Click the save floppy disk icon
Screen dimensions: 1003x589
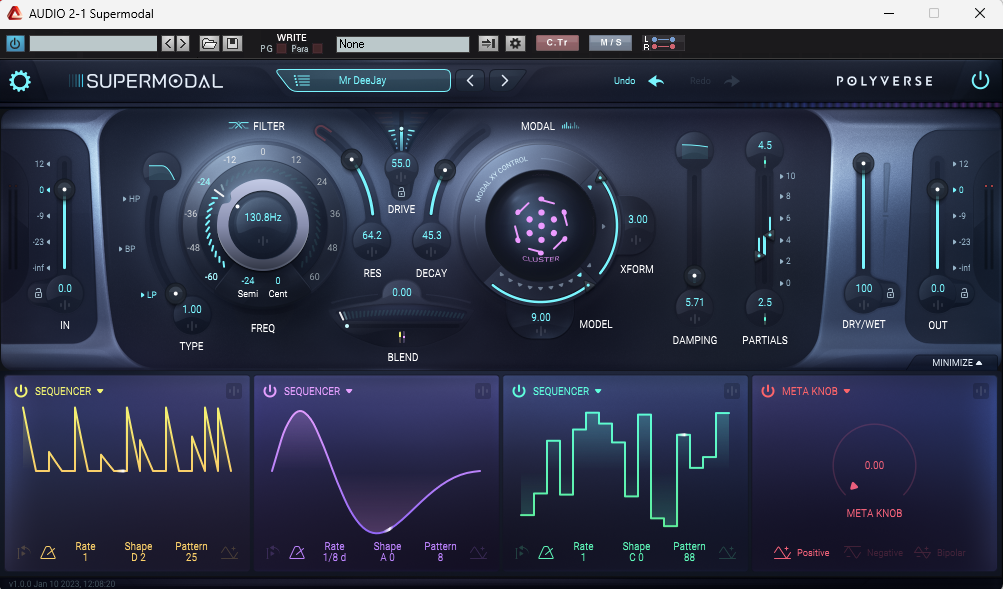click(x=232, y=43)
